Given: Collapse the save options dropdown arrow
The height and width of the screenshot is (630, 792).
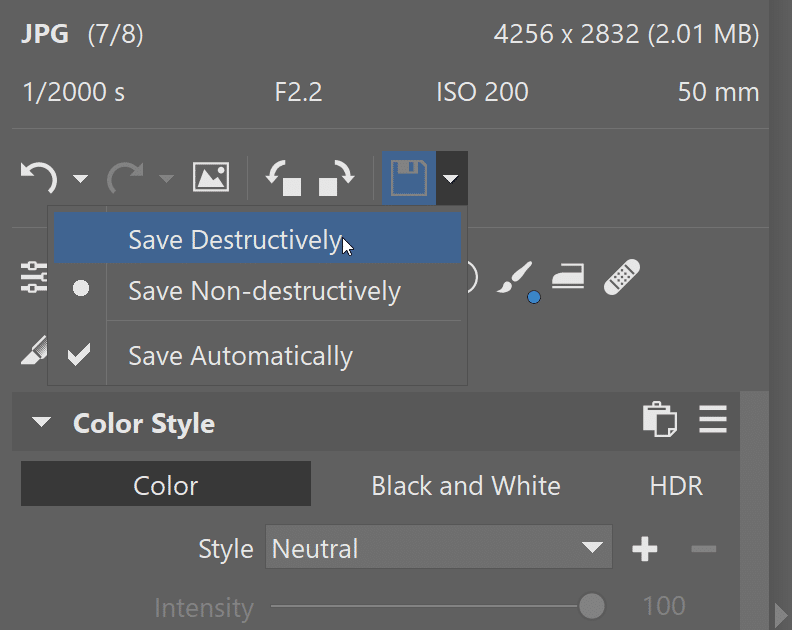Looking at the screenshot, I should pyautogui.click(x=452, y=178).
